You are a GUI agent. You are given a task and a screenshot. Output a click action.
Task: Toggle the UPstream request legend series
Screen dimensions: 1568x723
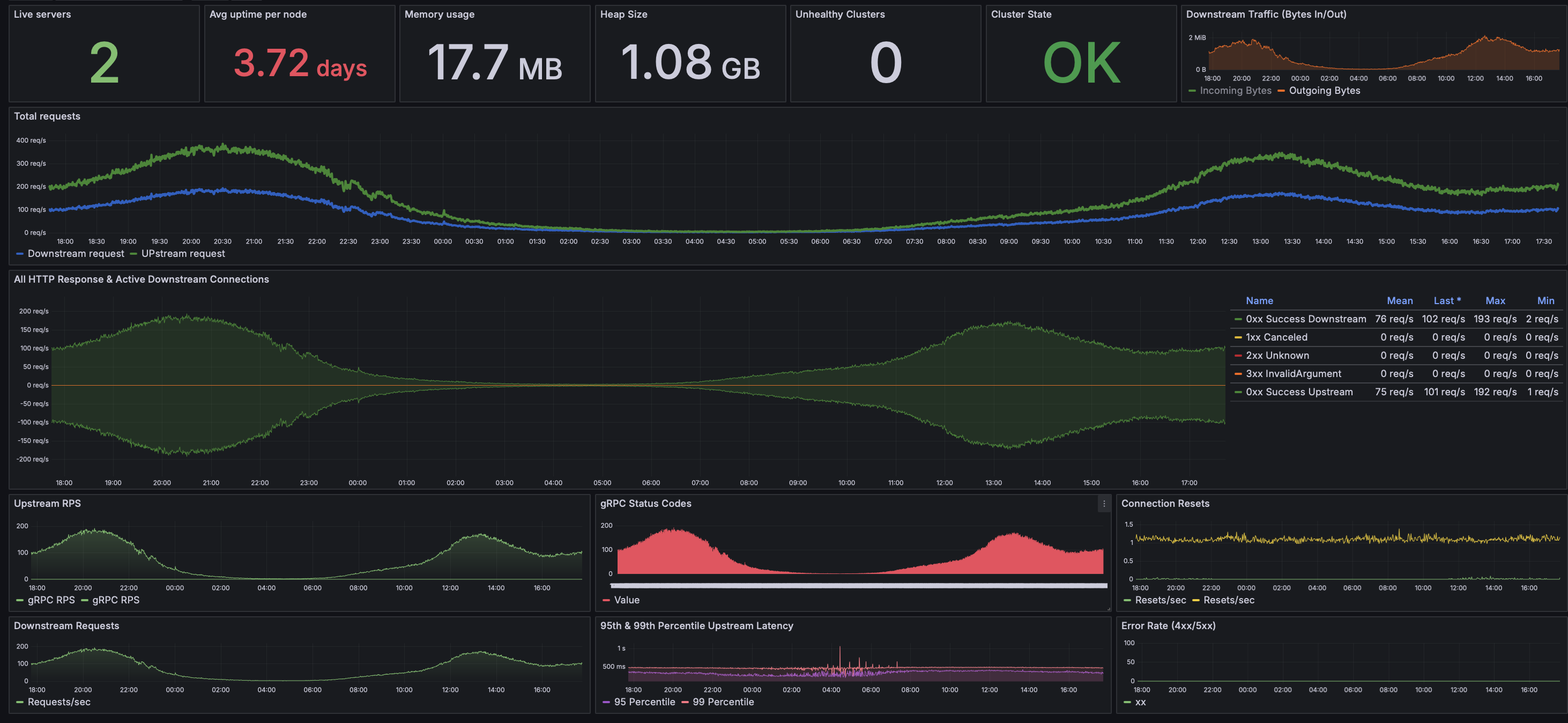[183, 253]
